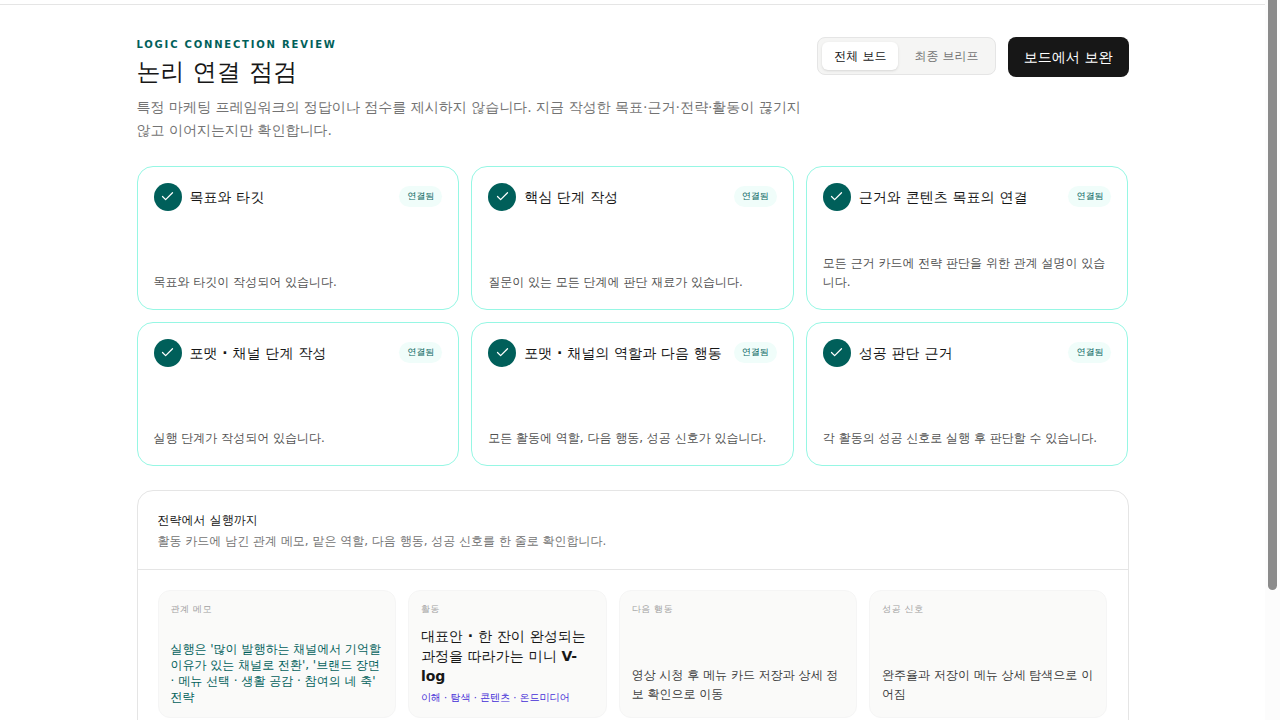
Task: Select the 성공 판단 근거 card title
Action: [x=905, y=354]
